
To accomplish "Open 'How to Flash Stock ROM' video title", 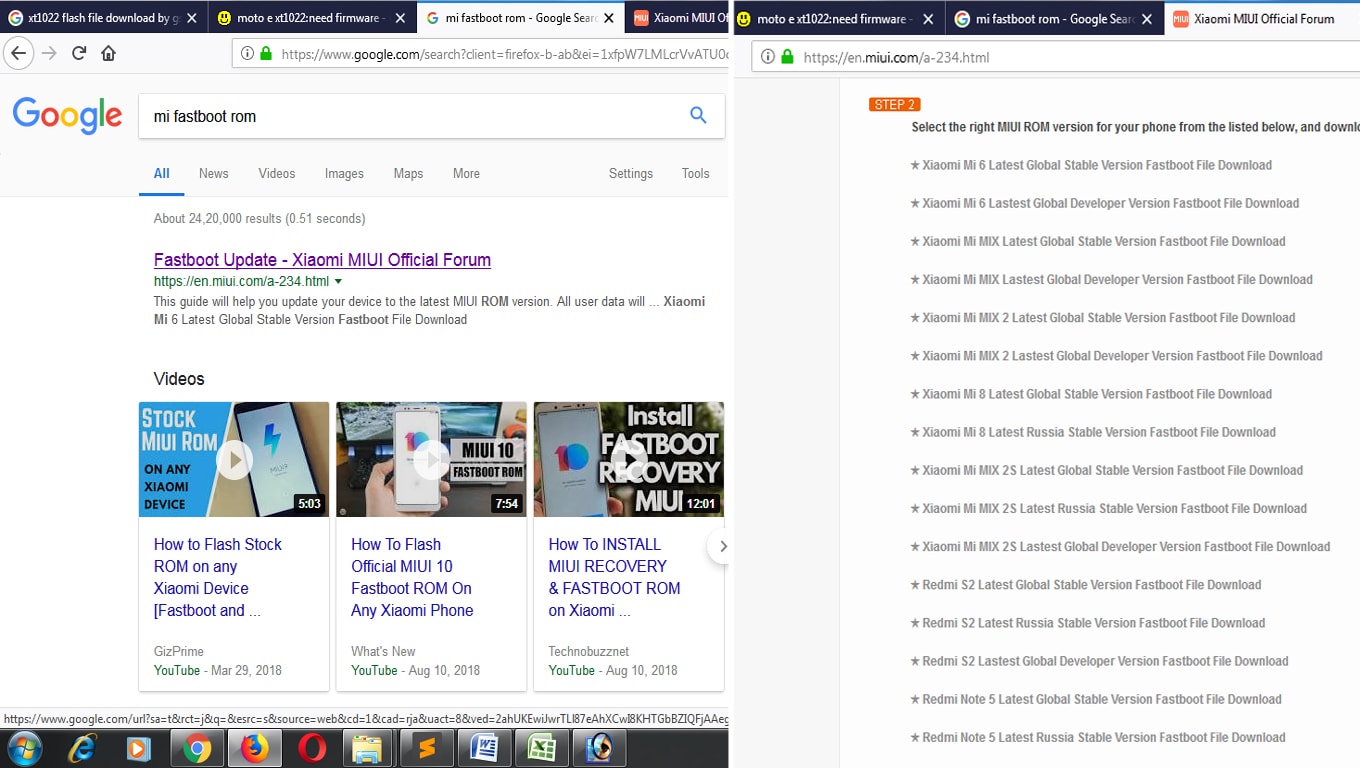I will (218, 577).
